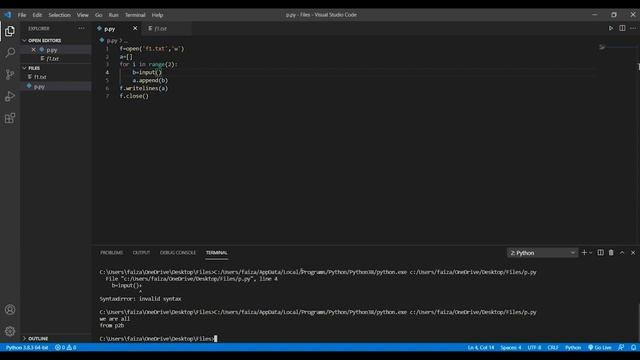Open the Go menu
640x360 pixels.
(x=98, y=15)
